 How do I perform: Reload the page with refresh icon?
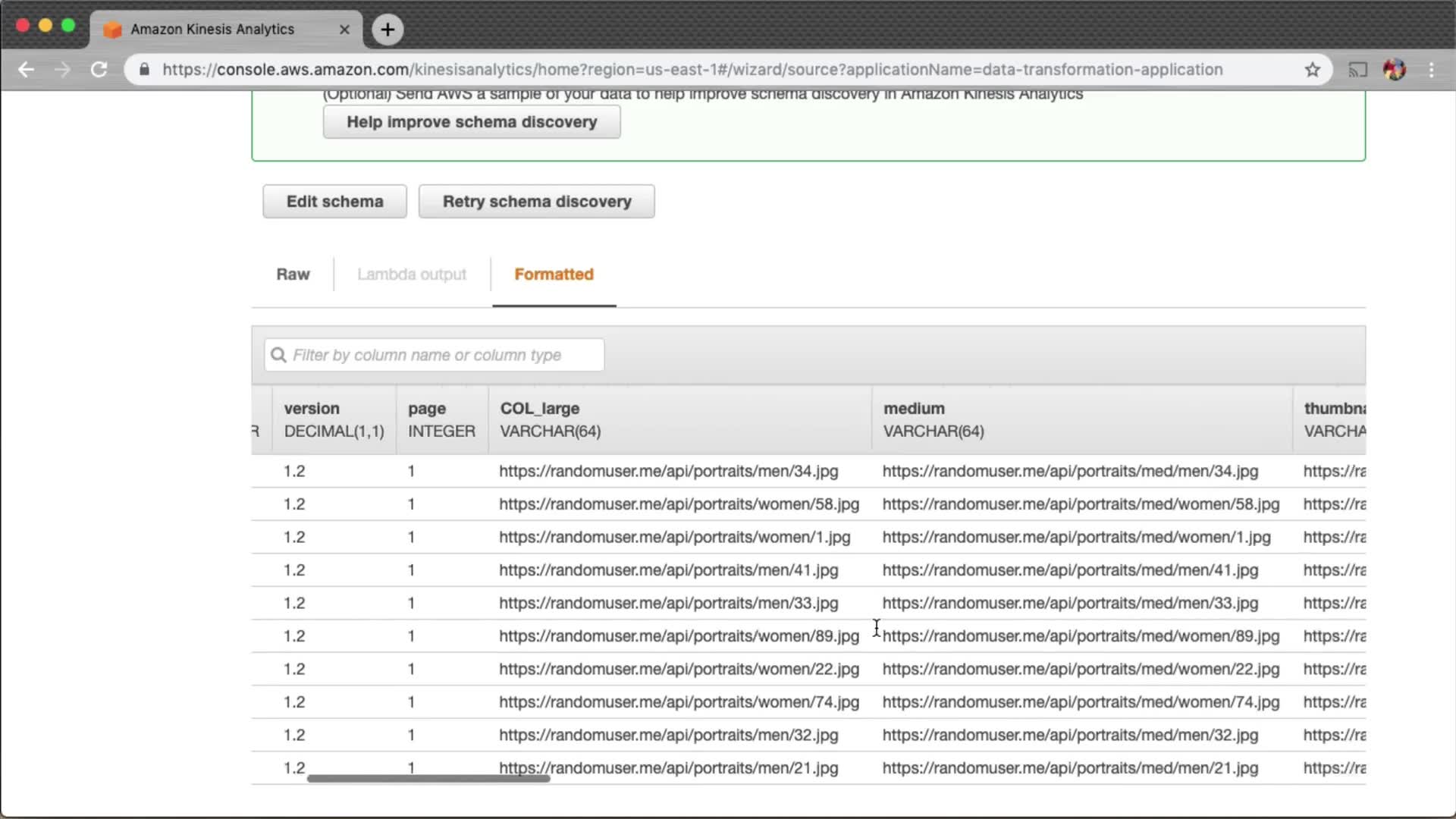99,70
